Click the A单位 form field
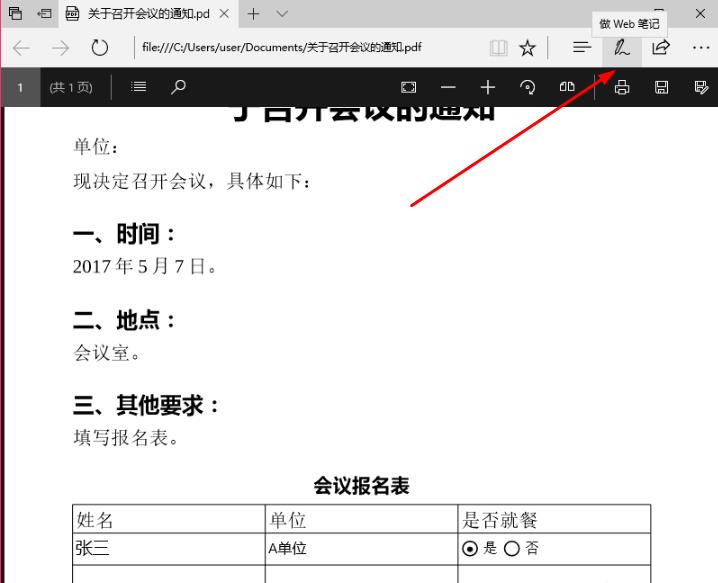Image resolution: width=718 pixels, height=583 pixels. coord(361,549)
